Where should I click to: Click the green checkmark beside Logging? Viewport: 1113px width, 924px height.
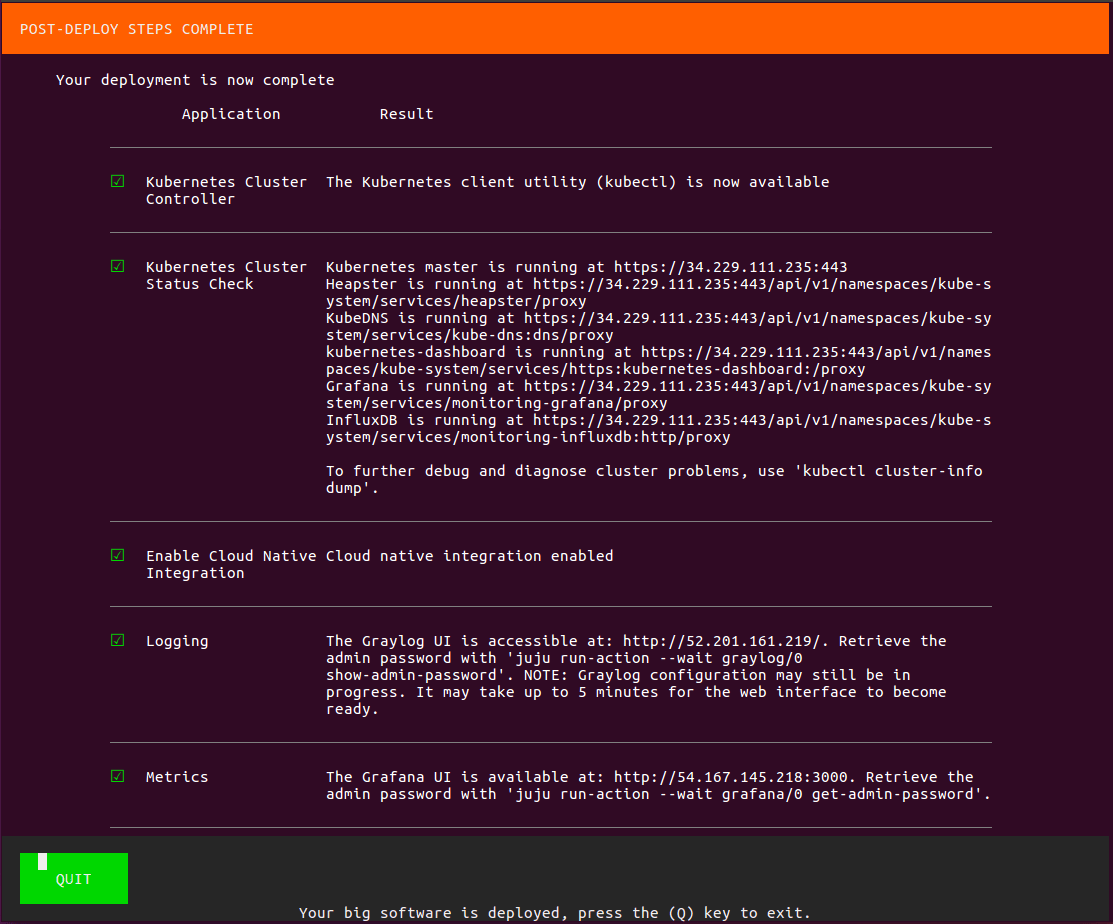(118, 641)
